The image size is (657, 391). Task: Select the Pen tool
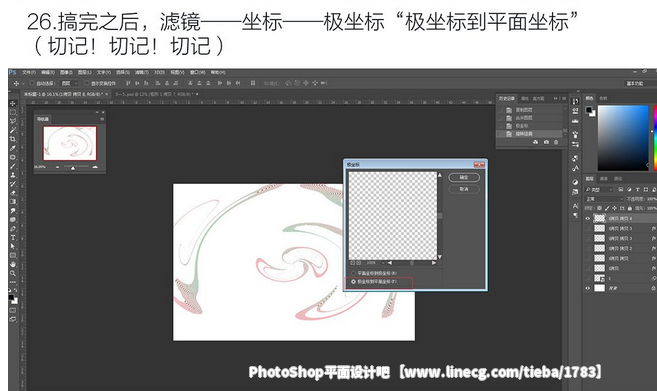[x=13, y=228]
